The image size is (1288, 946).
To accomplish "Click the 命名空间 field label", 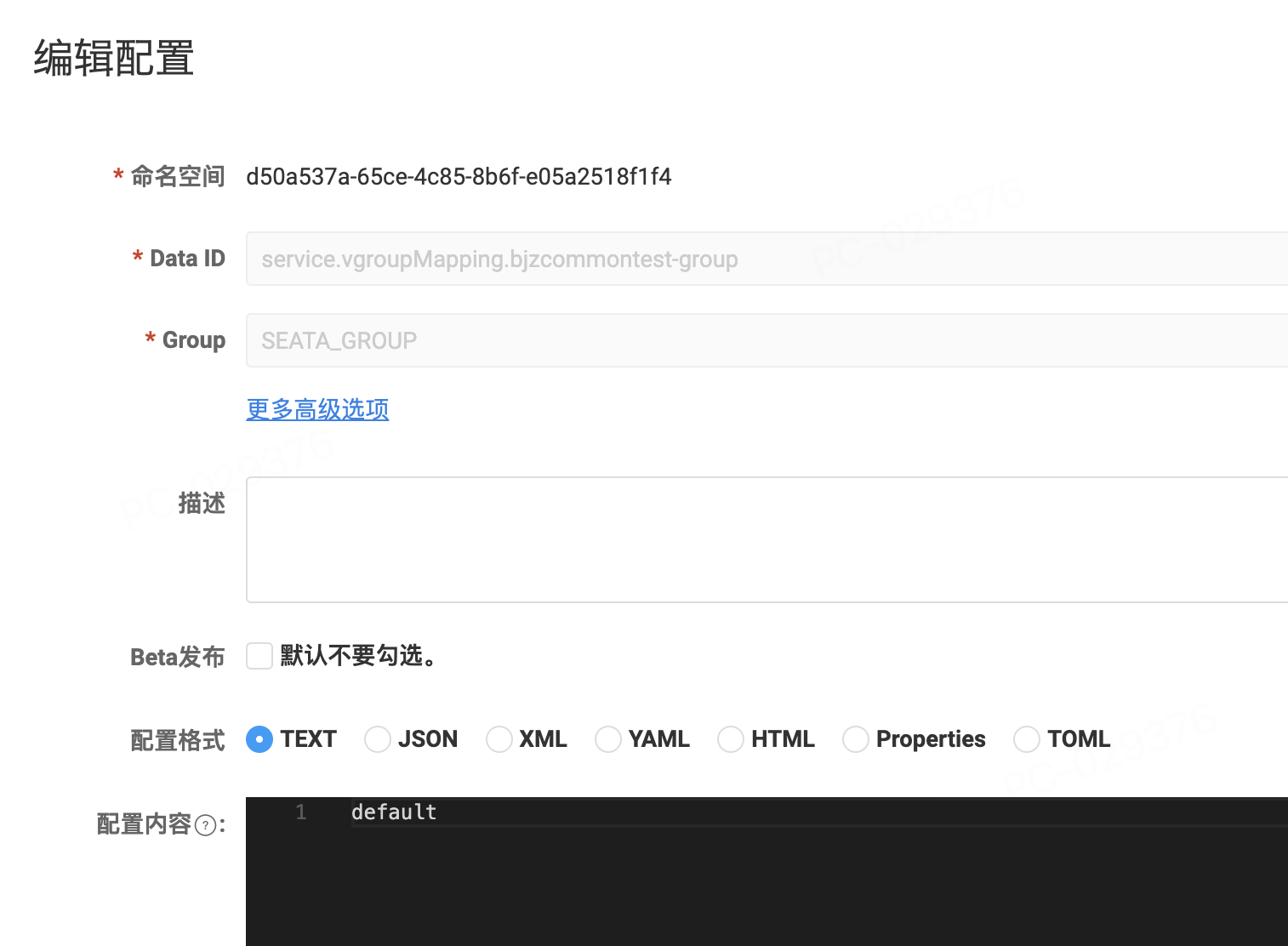I will [x=178, y=176].
